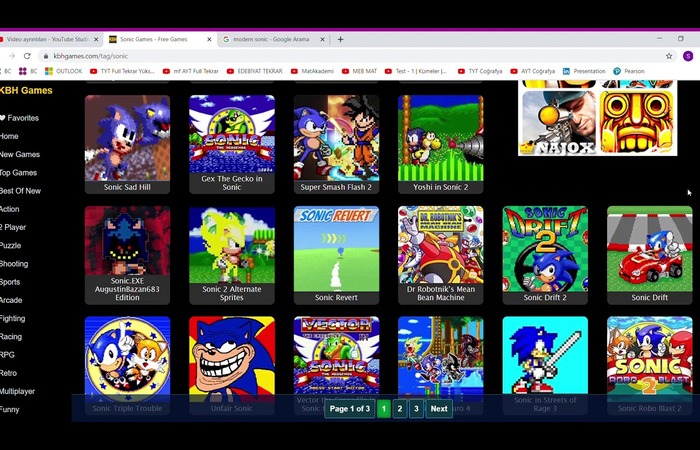Open the Arcade category
700x450 pixels.
(x=11, y=300)
